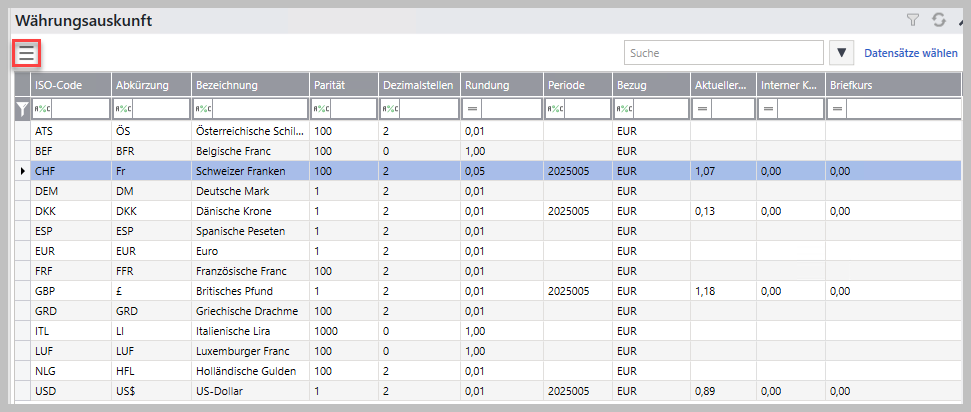Viewport: 971px width, 412px height.
Task: Click the Griechische Drachme cell
Action: [x=251, y=310]
